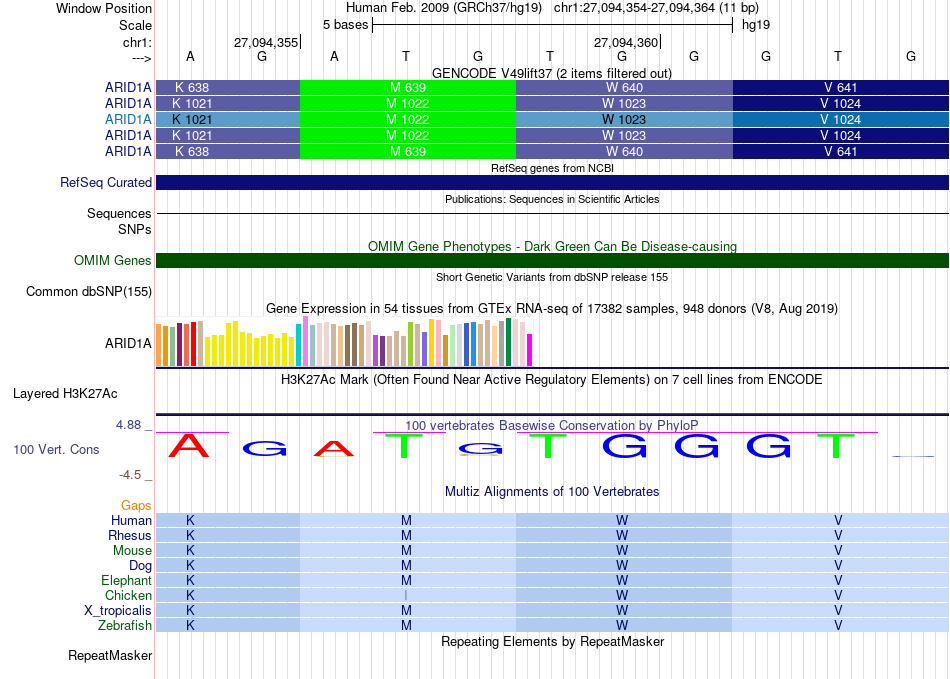Viewport: 950px width, 679px height.
Task: Click the RepeatMasker track label
Action: click(x=110, y=655)
